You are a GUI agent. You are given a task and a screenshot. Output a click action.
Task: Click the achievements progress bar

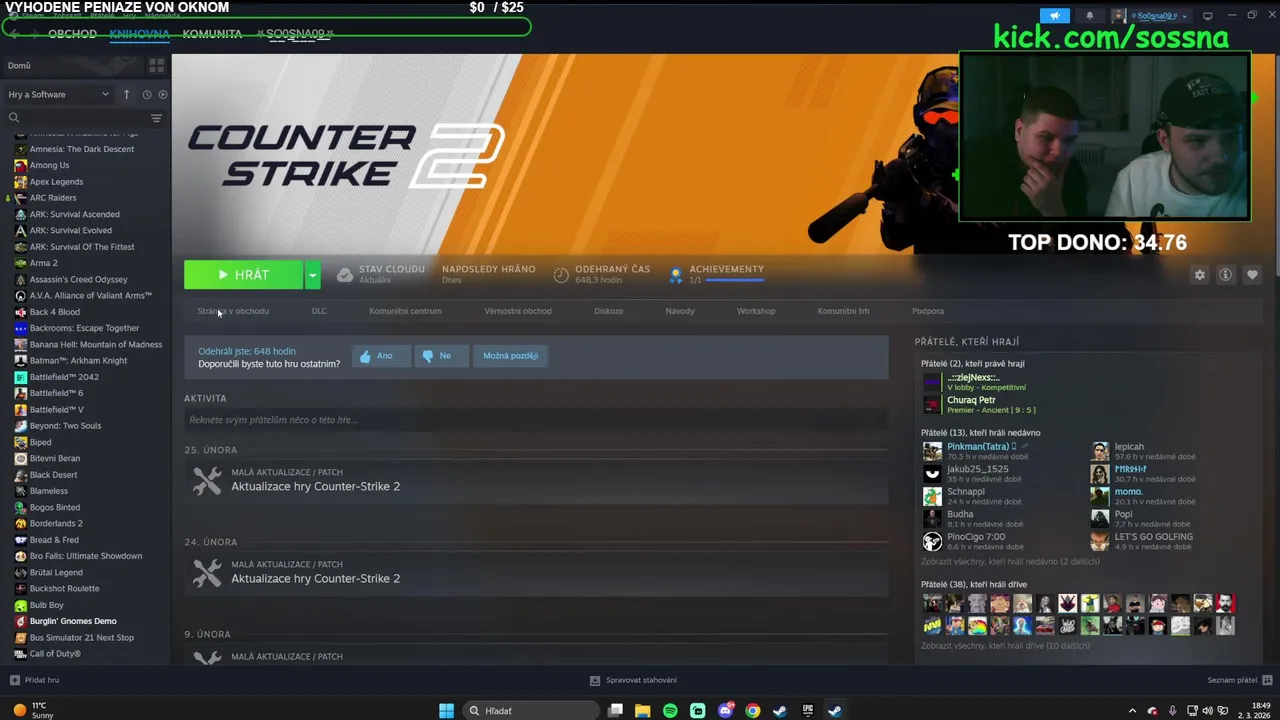pyautogui.click(x=733, y=281)
